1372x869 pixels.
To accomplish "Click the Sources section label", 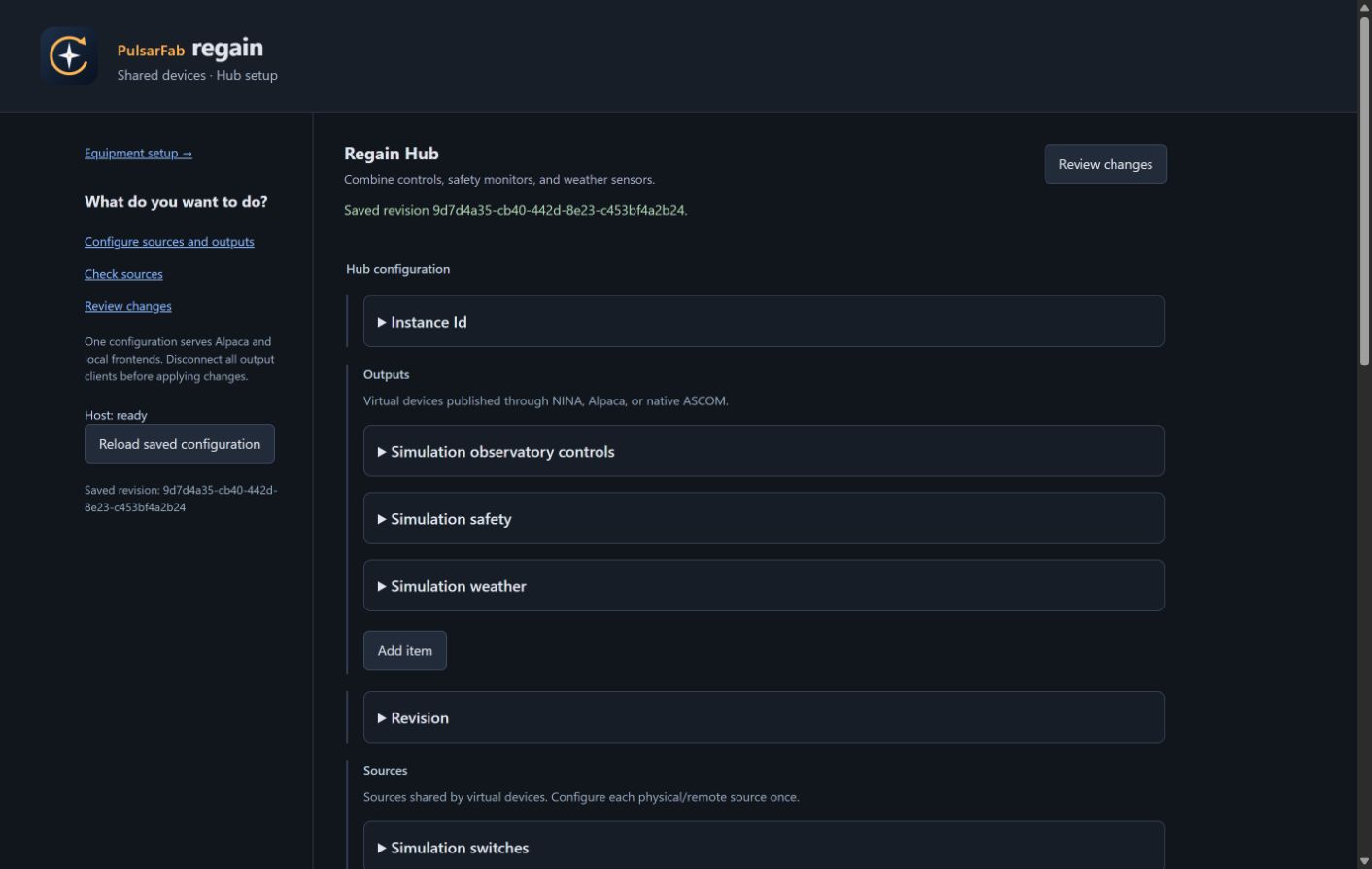I will (x=386, y=770).
